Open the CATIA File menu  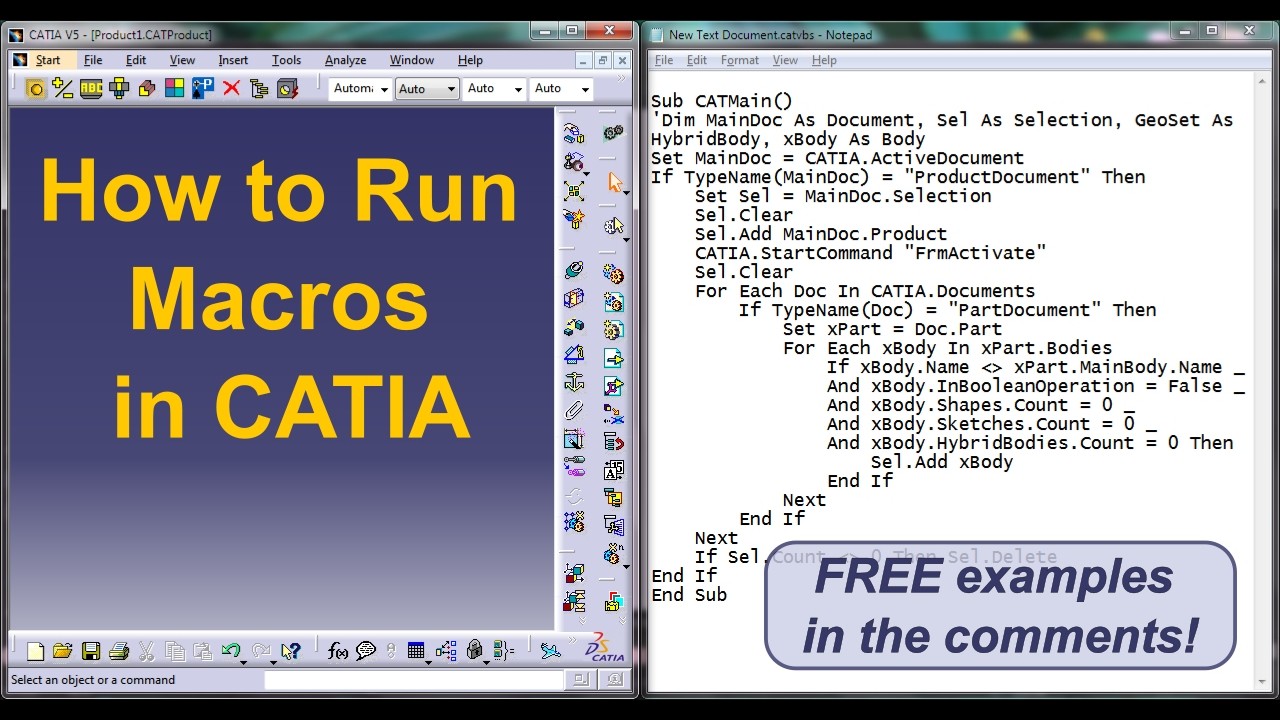pos(93,60)
